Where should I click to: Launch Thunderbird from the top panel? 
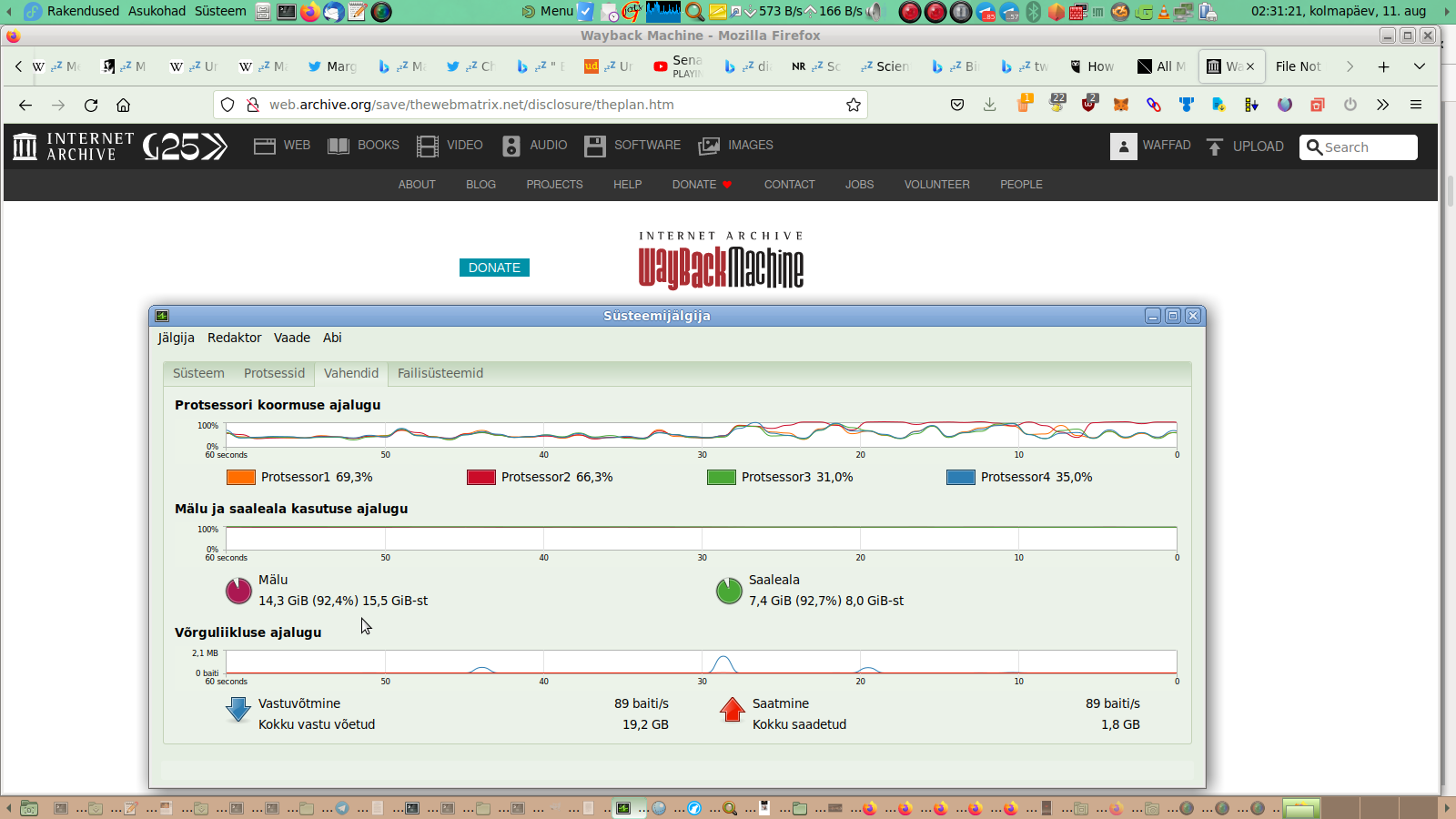point(333,12)
